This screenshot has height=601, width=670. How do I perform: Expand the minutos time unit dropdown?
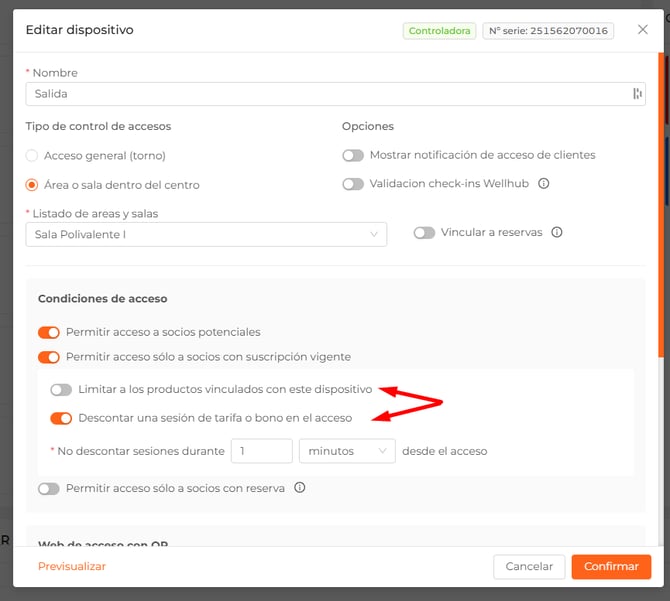(x=347, y=451)
